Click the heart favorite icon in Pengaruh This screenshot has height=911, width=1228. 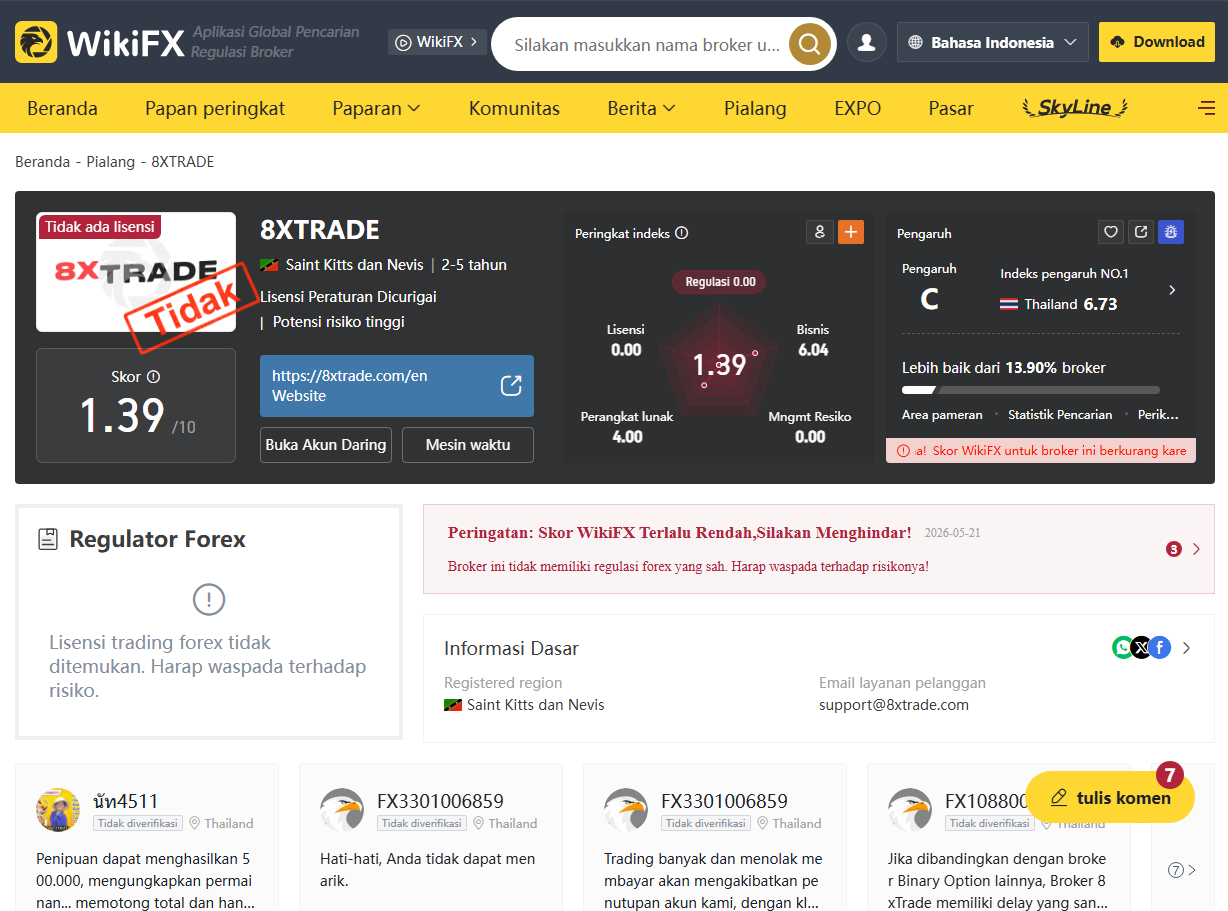click(x=1110, y=232)
